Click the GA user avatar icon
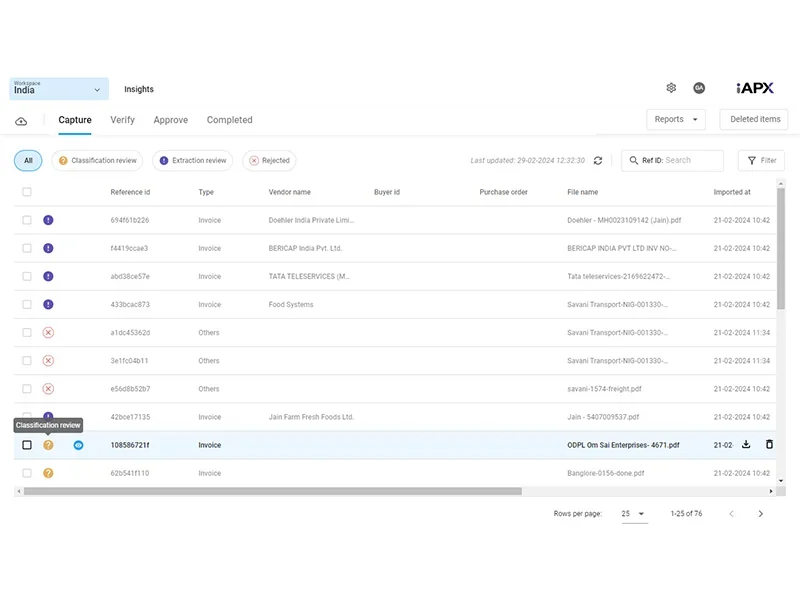Viewport: 800px width, 600px height. click(700, 88)
